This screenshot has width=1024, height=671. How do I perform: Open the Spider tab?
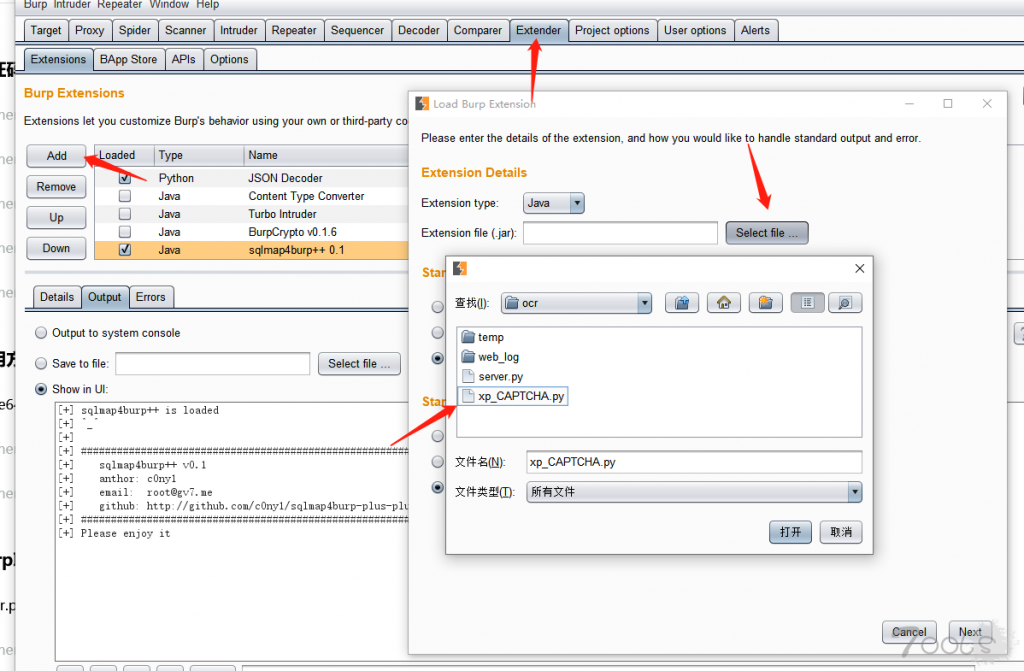click(135, 30)
